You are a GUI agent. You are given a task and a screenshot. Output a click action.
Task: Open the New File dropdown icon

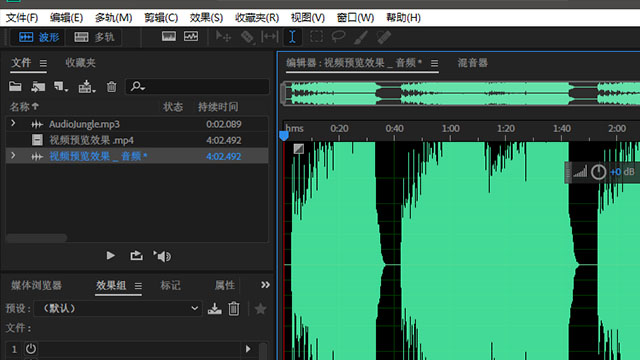tap(61, 87)
